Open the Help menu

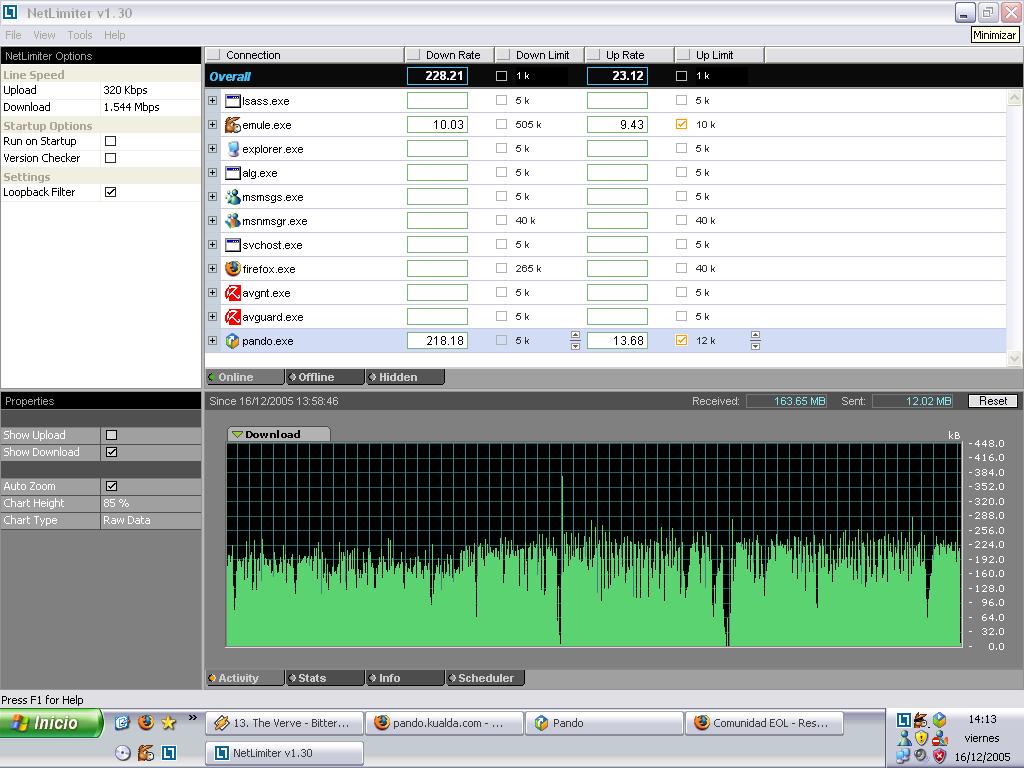[x=115, y=35]
